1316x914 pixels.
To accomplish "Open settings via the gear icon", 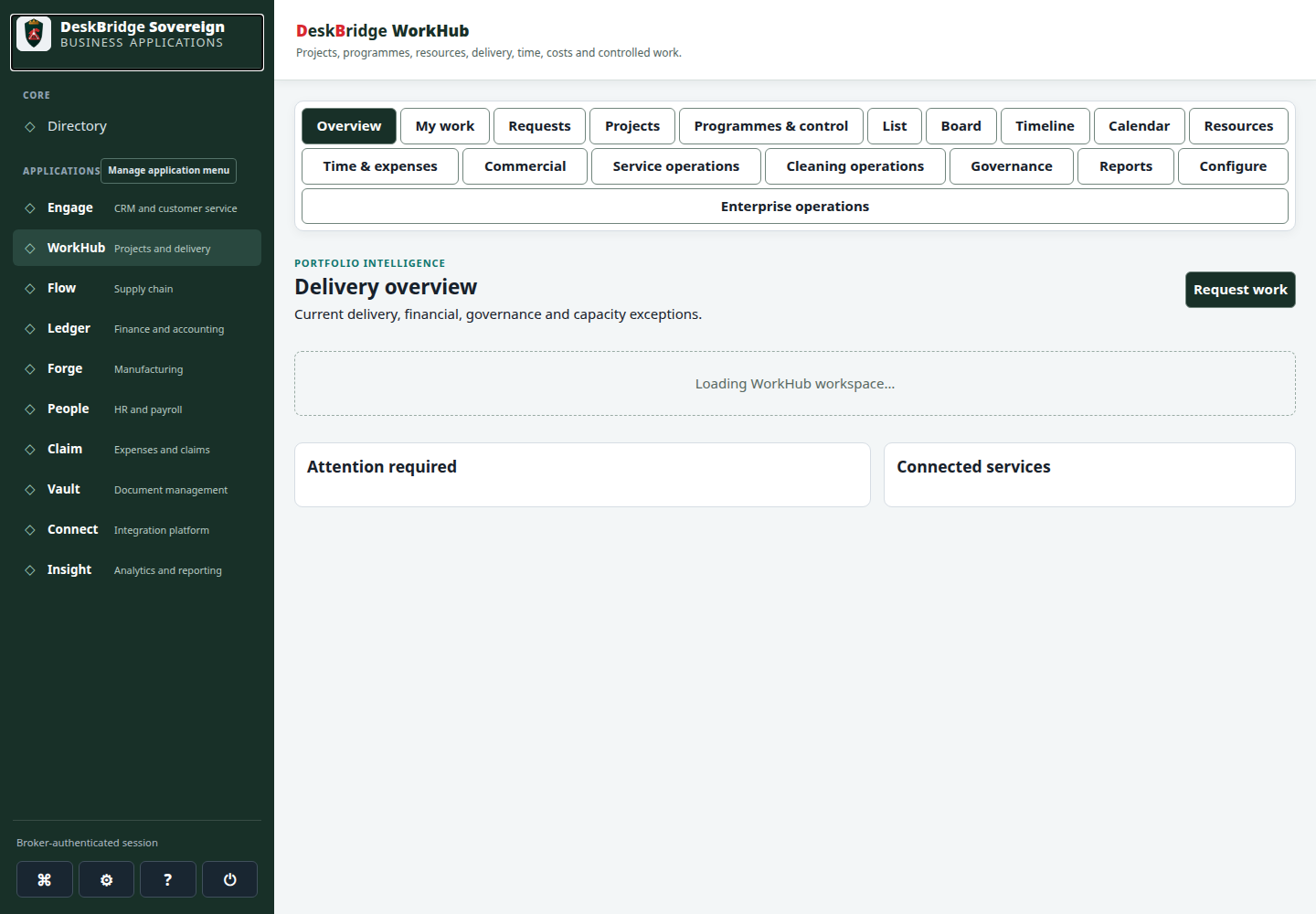I will (x=106, y=879).
